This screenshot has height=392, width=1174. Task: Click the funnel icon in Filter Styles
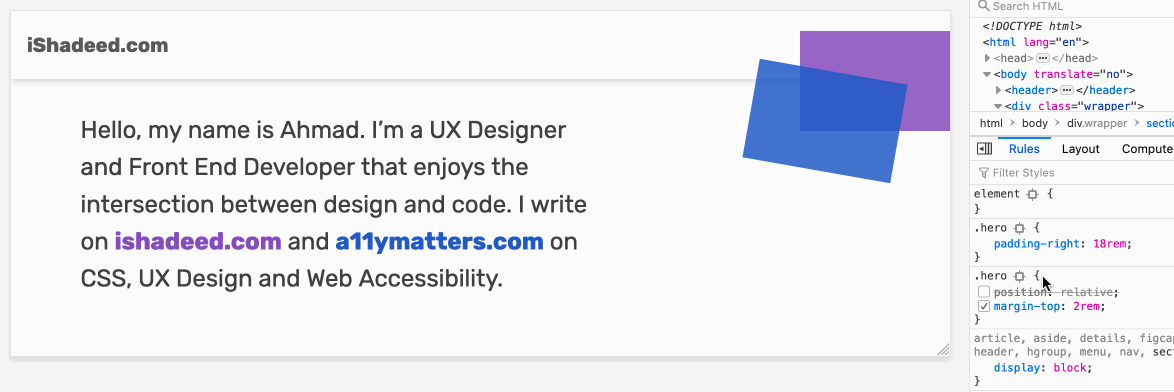tap(984, 173)
